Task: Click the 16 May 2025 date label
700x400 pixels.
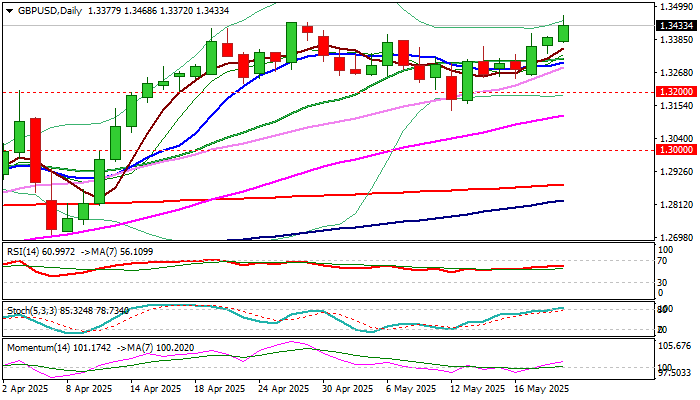Action: point(542,389)
